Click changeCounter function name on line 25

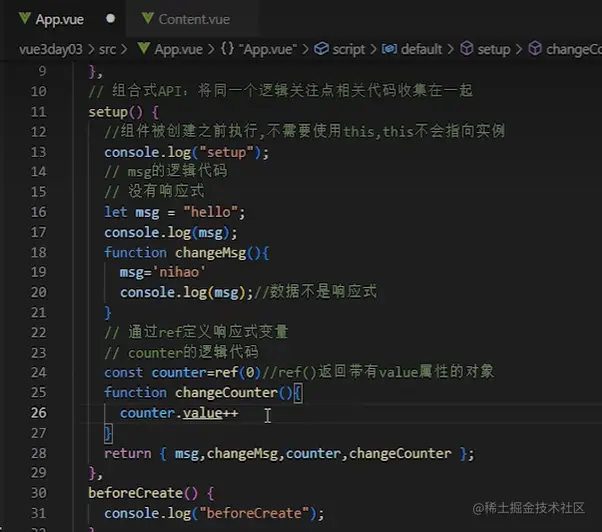[x=226, y=392]
